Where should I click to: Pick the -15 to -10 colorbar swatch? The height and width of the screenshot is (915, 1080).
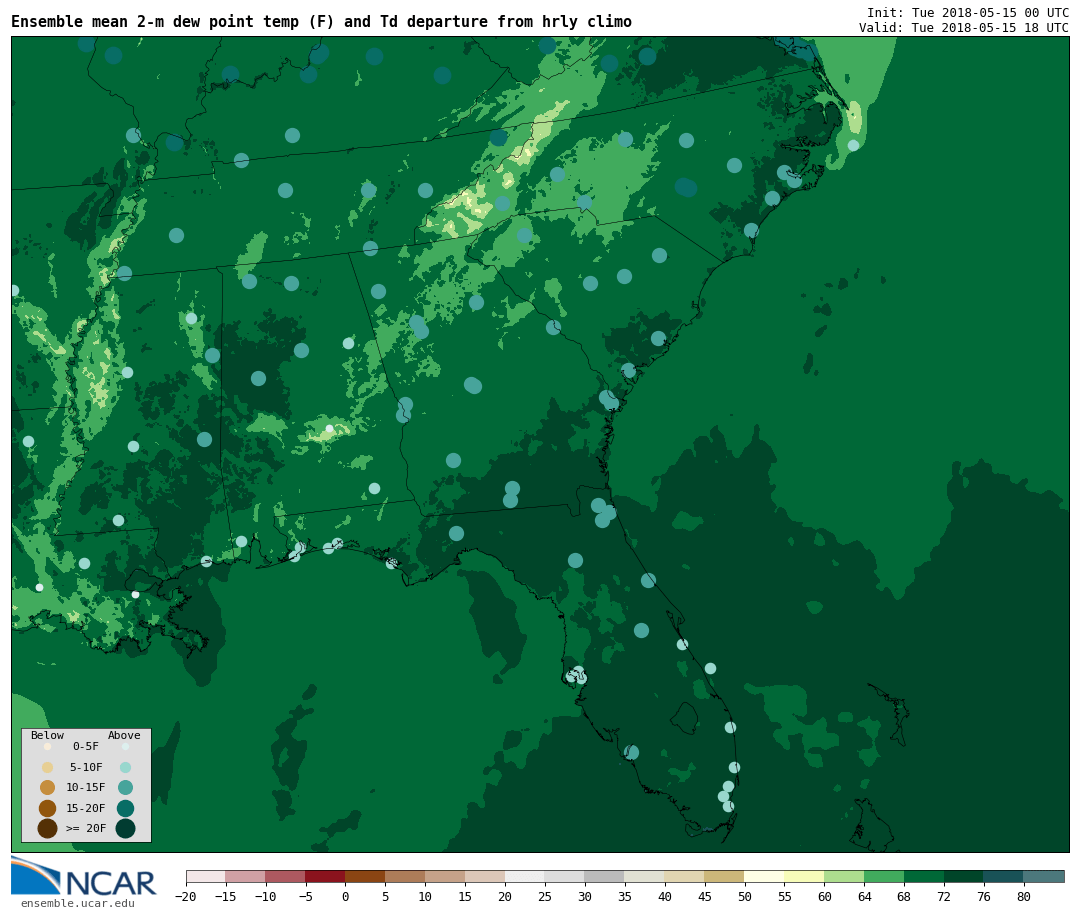point(246,876)
